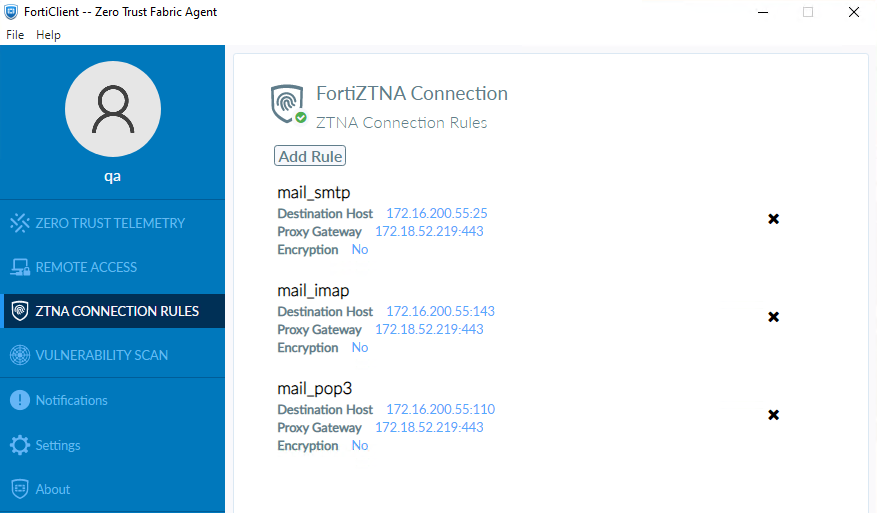The width and height of the screenshot is (877, 513).
Task: Click the About shield icon
Action: click(20, 489)
